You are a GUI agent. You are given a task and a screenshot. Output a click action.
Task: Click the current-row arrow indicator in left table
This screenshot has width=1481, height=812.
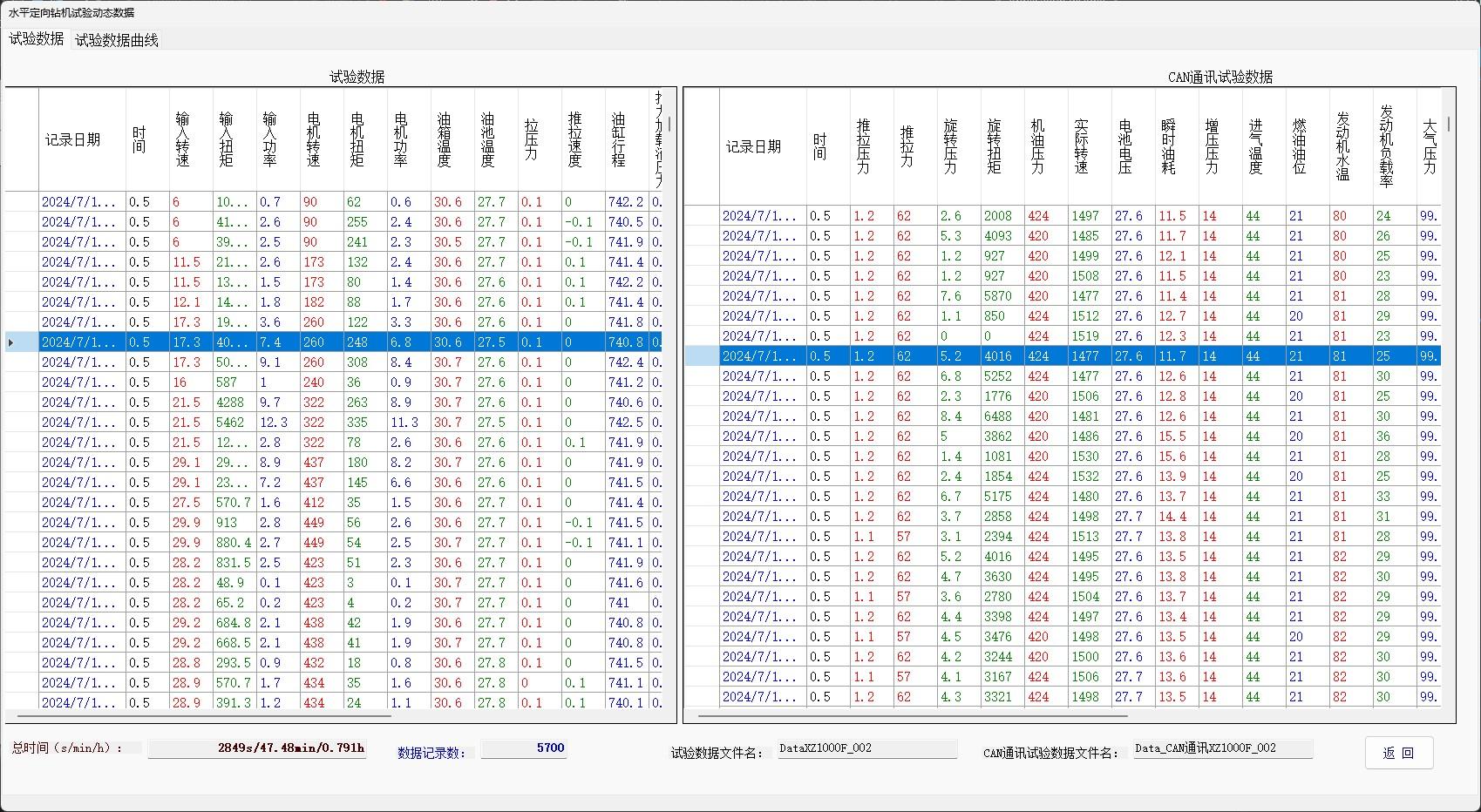click(10, 342)
